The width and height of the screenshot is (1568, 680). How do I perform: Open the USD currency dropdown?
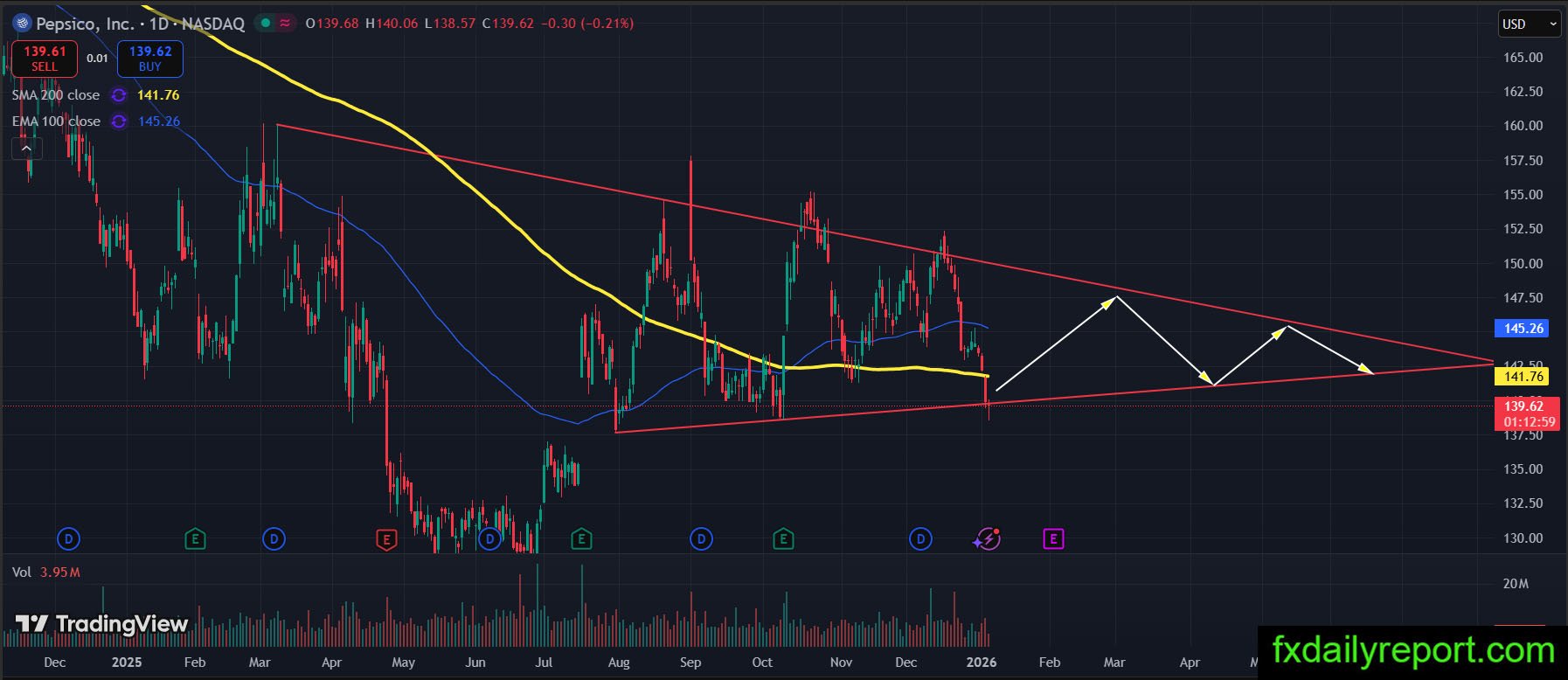coord(1529,24)
